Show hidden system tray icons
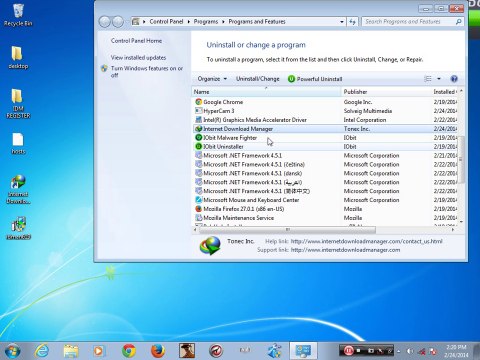480x360 pixels. coord(399,351)
